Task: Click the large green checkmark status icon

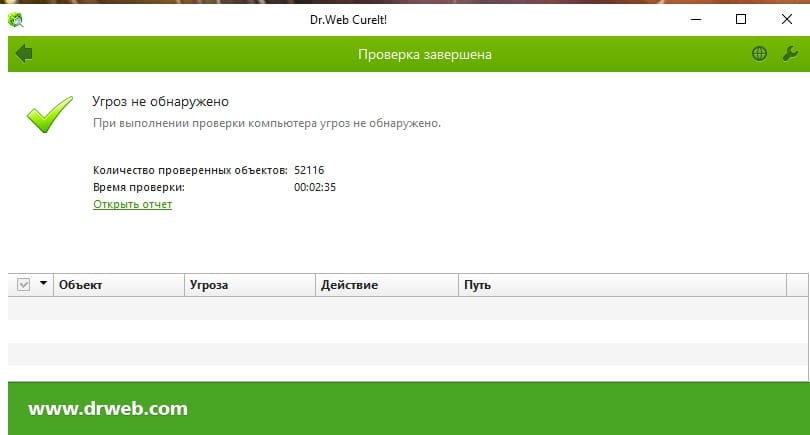Action: (x=49, y=115)
